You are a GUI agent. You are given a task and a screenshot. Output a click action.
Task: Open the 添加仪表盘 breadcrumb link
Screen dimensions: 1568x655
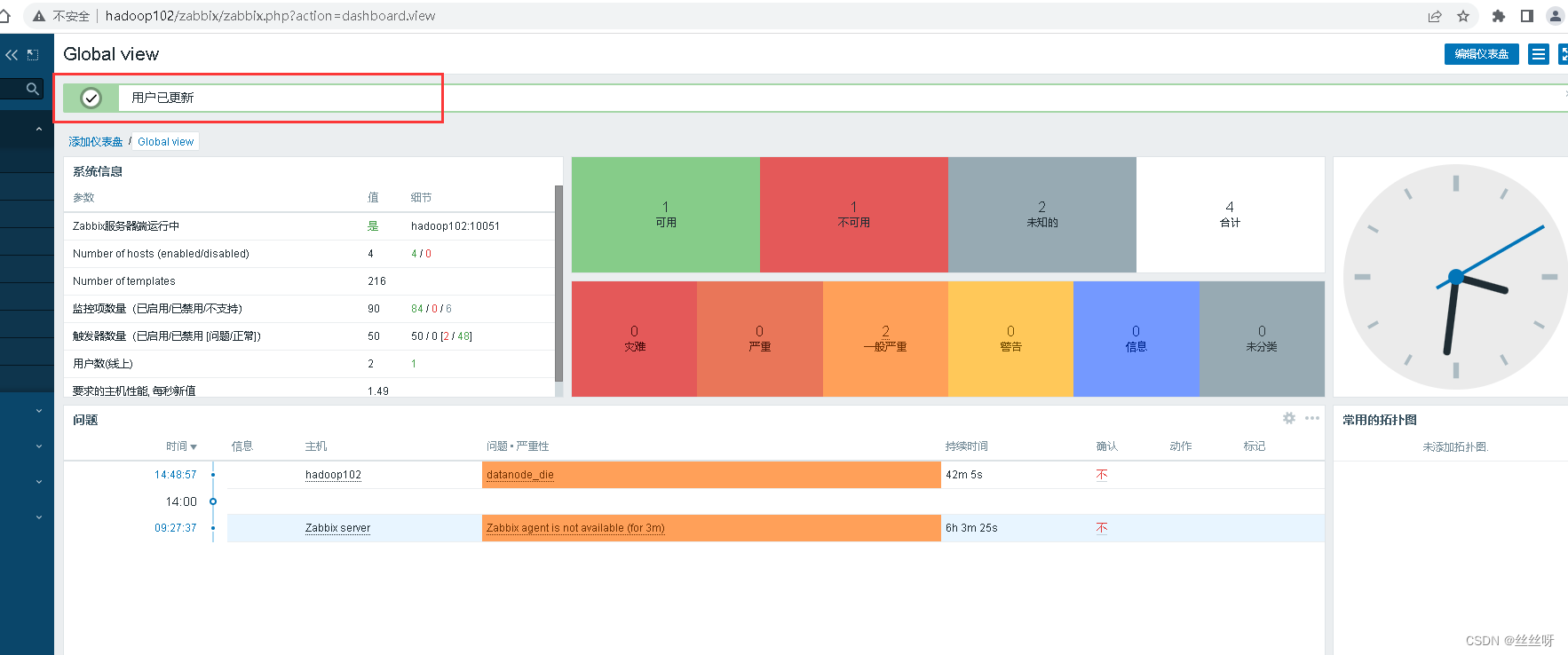pyautogui.click(x=96, y=142)
